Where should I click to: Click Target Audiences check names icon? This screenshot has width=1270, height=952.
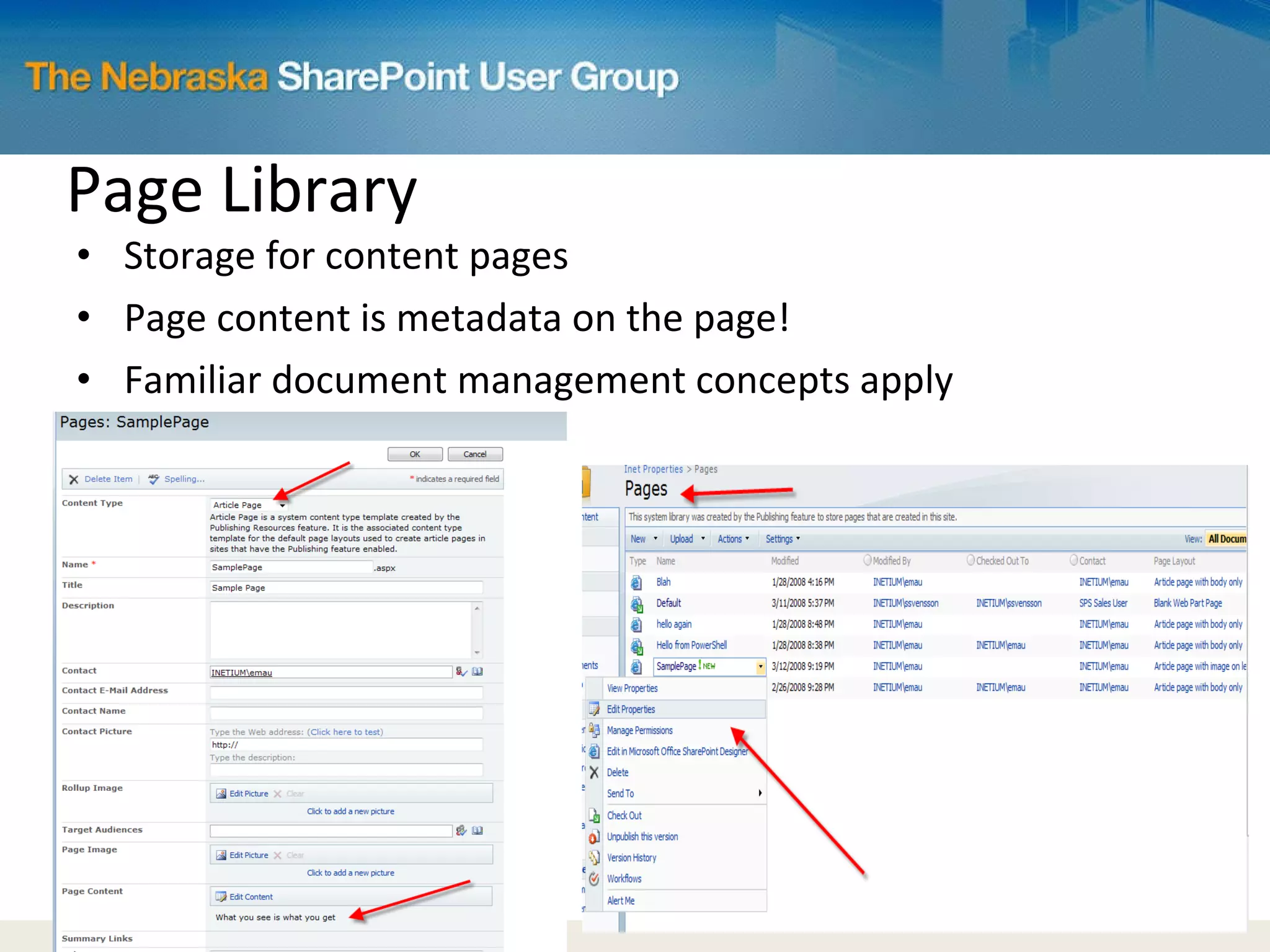pyautogui.click(x=461, y=831)
